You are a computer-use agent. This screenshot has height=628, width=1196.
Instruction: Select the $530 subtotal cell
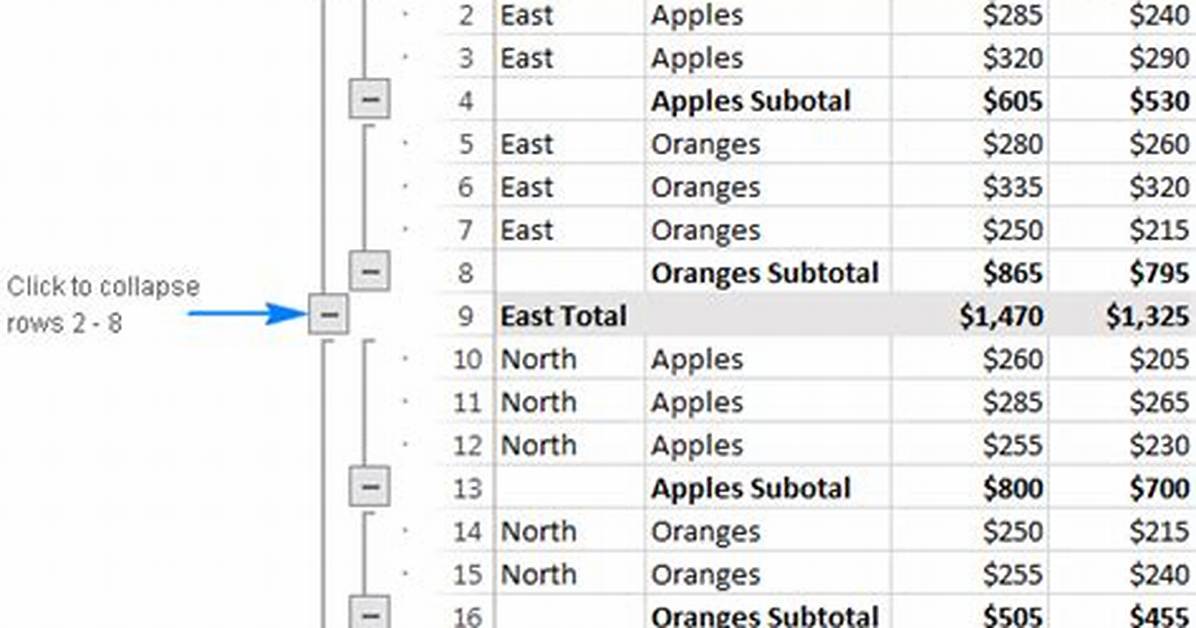click(1122, 101)
